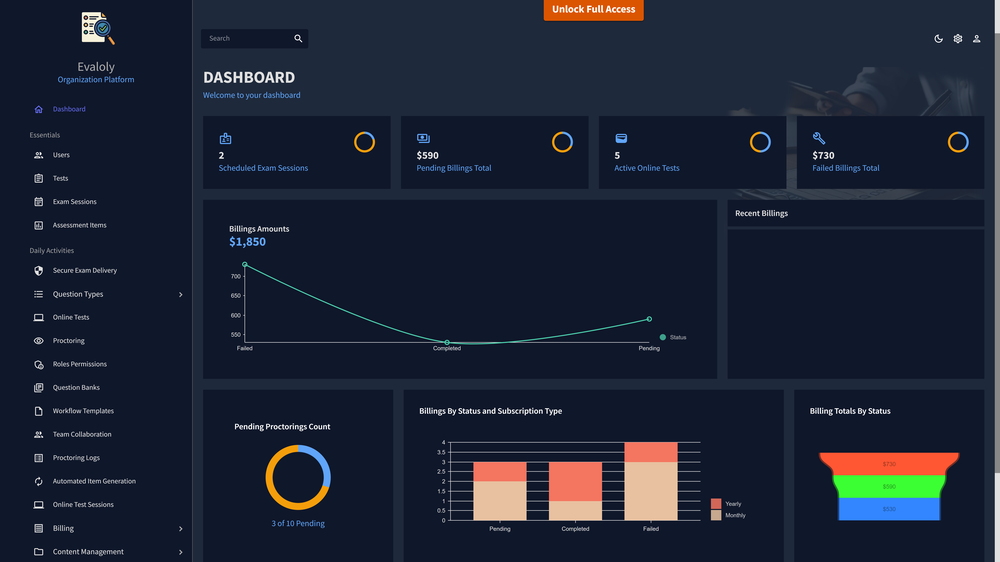Click Automated Item Generation refresh icon
Screen dimensions: 1000x562
pos(38,481)
